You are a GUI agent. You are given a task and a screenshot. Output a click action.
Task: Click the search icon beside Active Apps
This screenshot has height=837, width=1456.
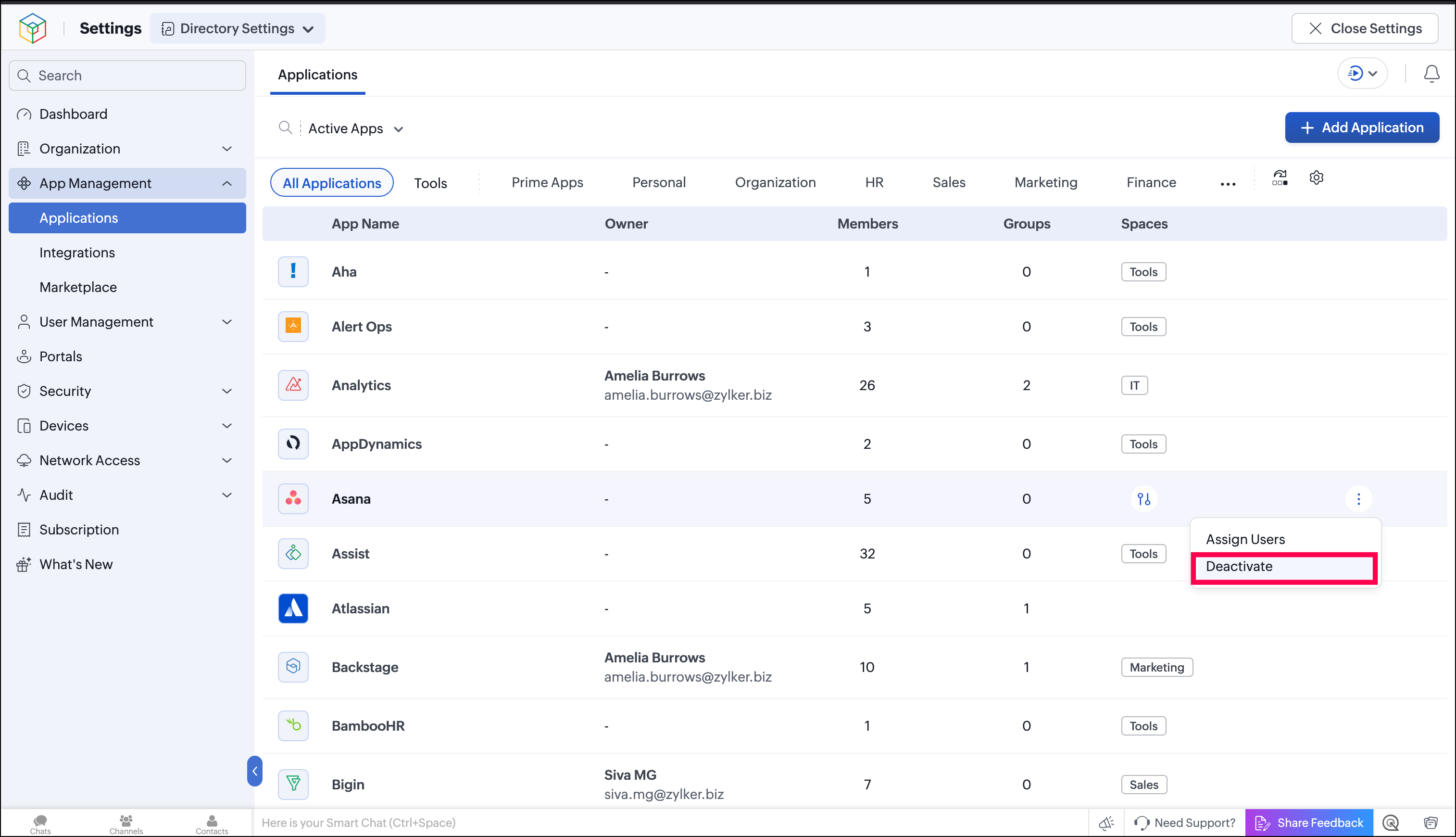[285, 127]
